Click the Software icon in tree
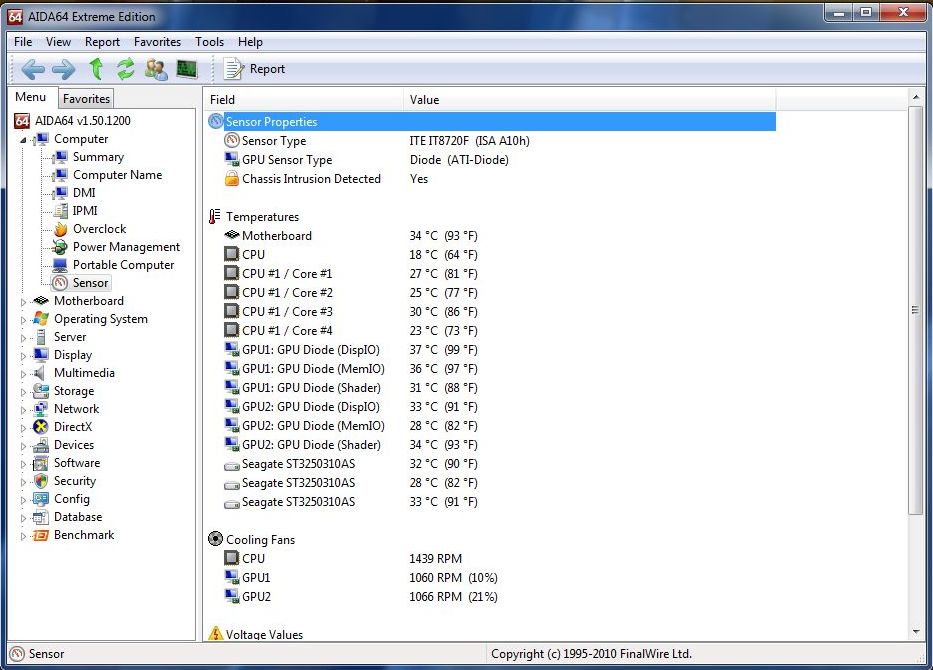The image size is (933, 670). (x=40, y=463)
